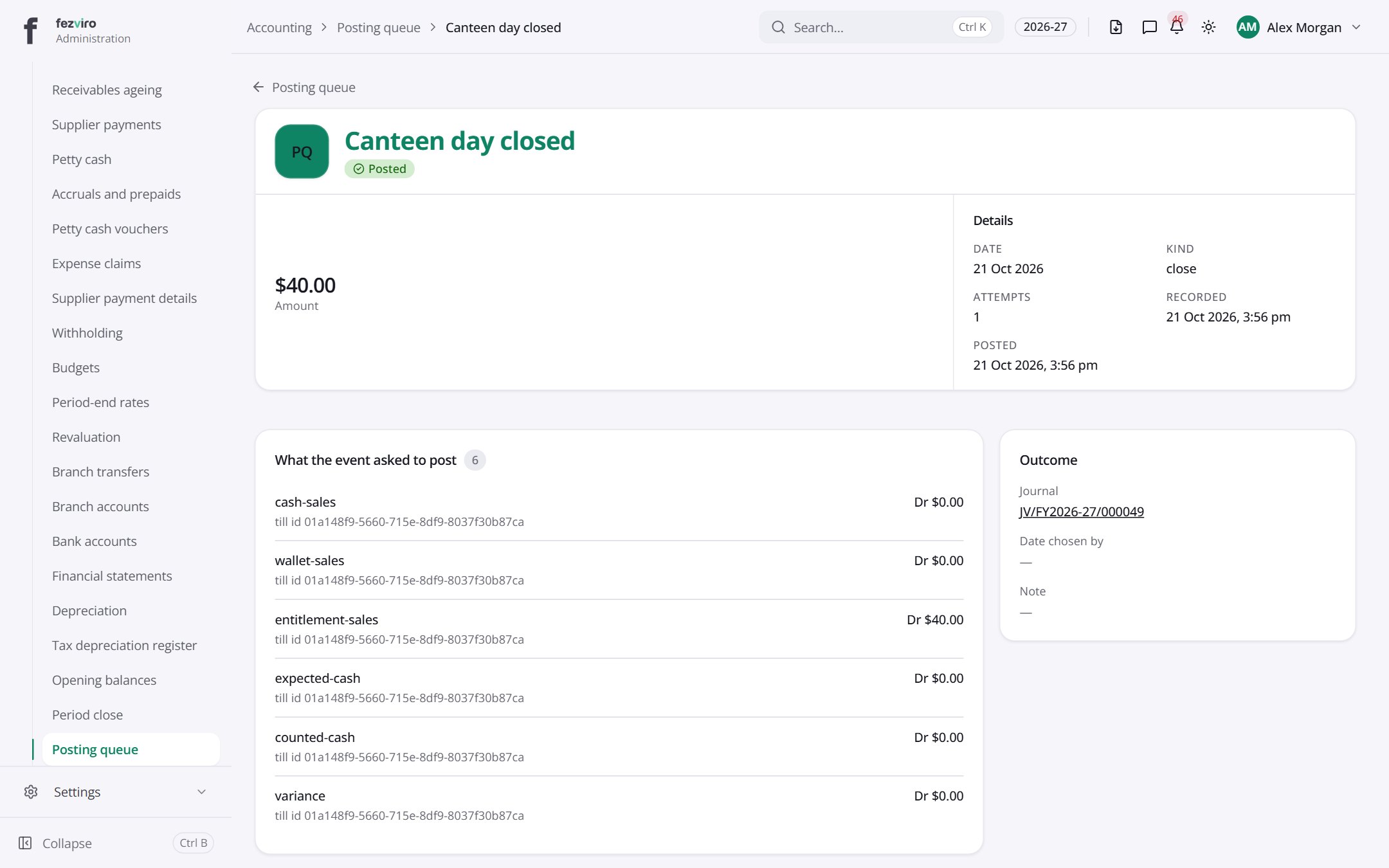Open the download document icon in header

point(1116,27)
